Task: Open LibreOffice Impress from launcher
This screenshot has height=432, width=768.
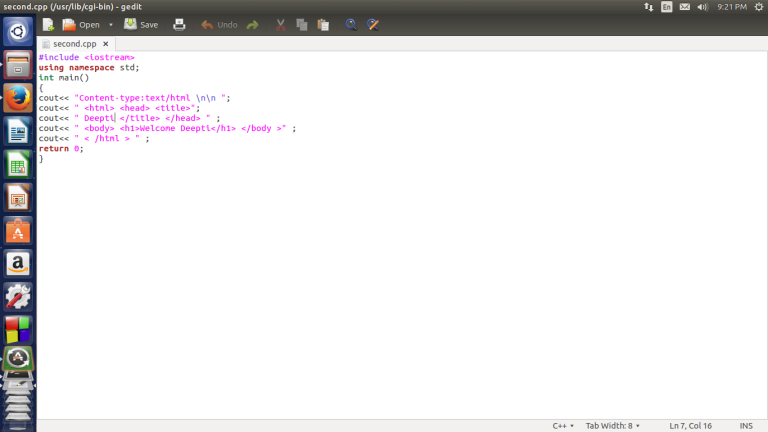Action: pos(18,198)
